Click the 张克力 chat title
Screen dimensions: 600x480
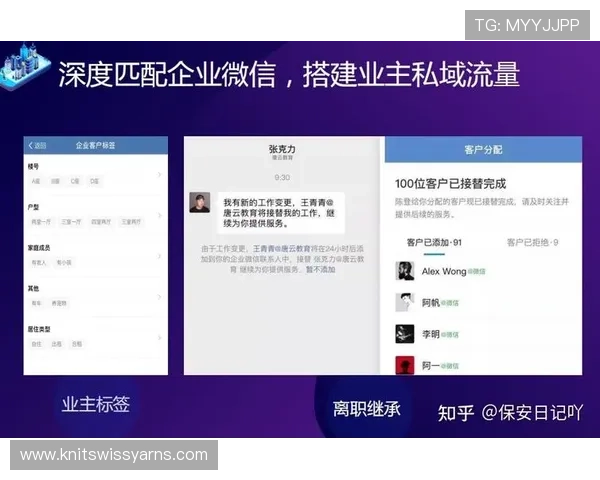point(282,149)
